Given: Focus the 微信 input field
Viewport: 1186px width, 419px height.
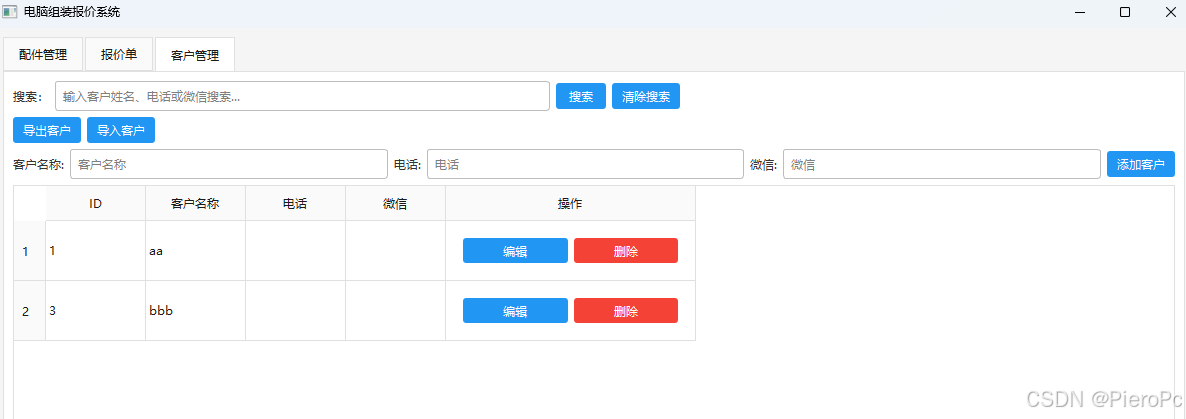Looking at the screenshot, I should click(x=942, y=164).
